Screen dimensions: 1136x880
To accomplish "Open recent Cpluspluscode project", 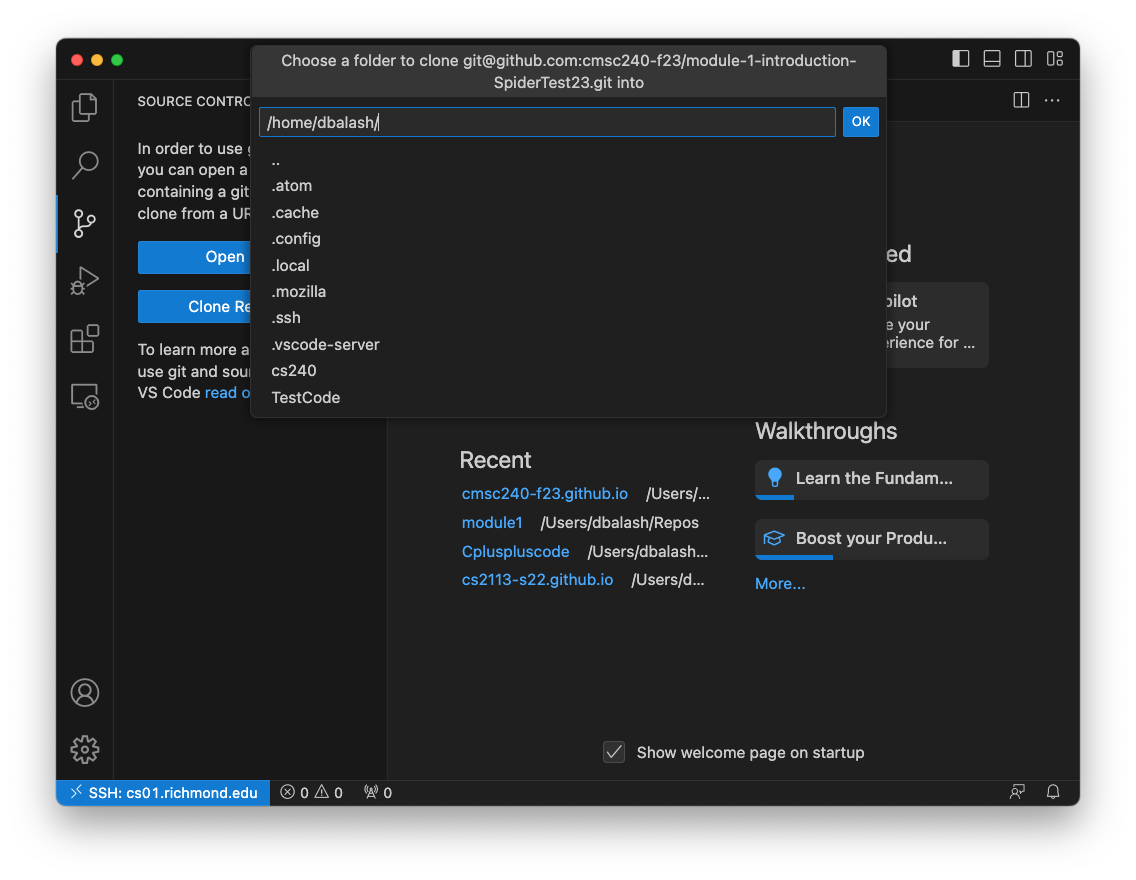I will tap(515, 552).
